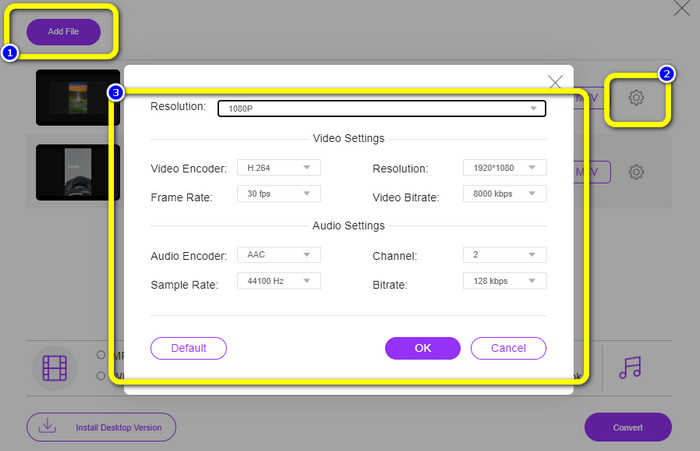Close the converter window with top X
Viewport: 700px width, 451px height.
(682, 8)
